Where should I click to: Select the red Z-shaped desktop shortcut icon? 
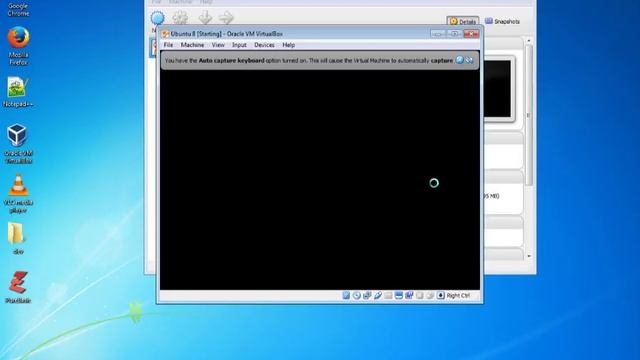point(18,282)
